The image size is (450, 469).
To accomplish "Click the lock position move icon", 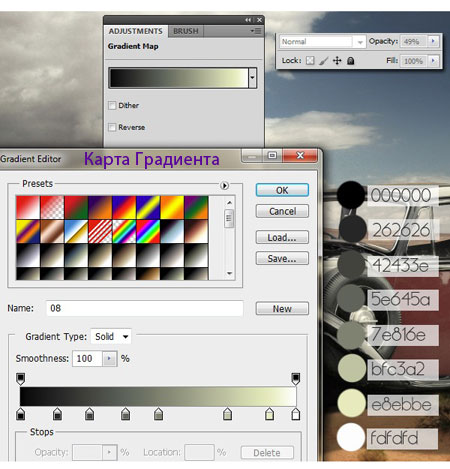I will click(x=337, y=61).
